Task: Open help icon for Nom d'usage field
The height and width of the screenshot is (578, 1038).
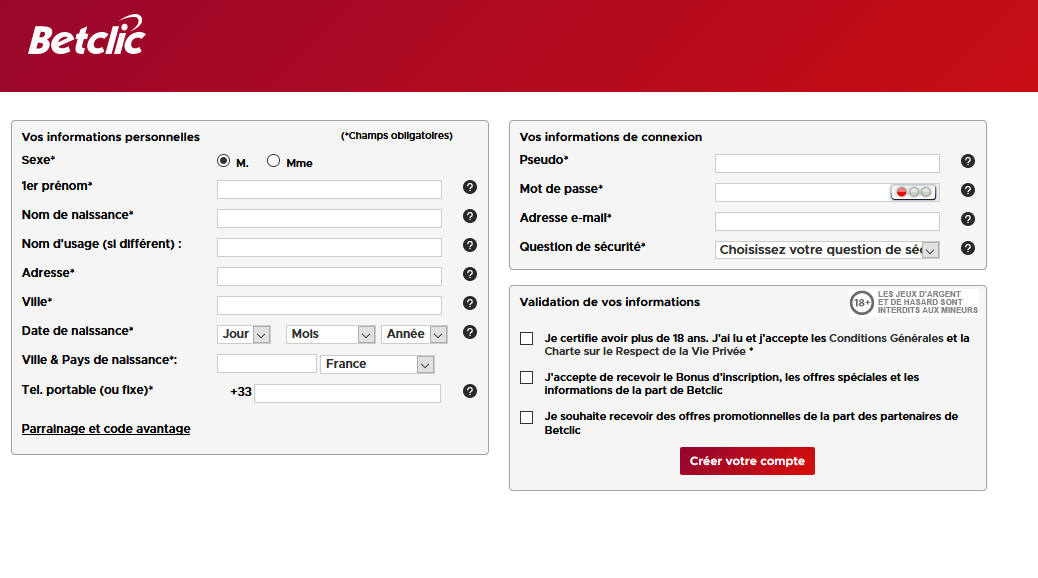Action: (x=469, y=246)
